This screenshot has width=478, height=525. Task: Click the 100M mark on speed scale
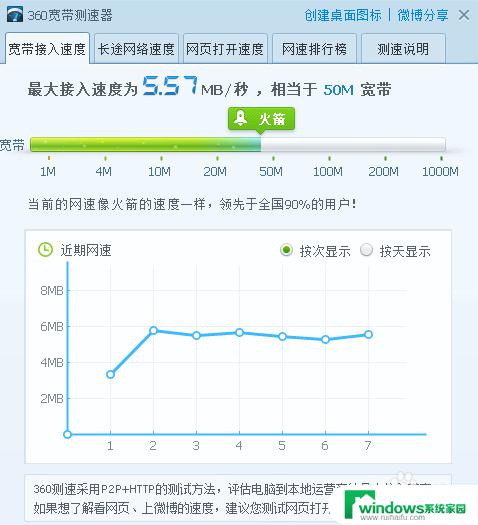(328, 171)
